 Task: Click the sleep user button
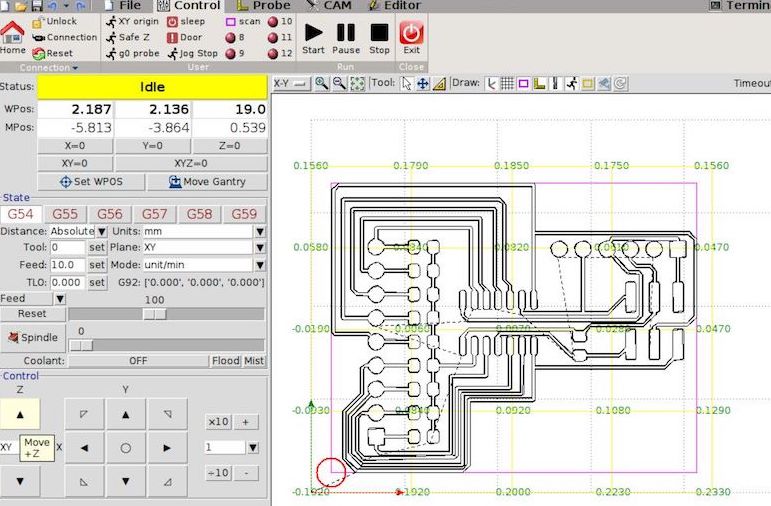186,22
